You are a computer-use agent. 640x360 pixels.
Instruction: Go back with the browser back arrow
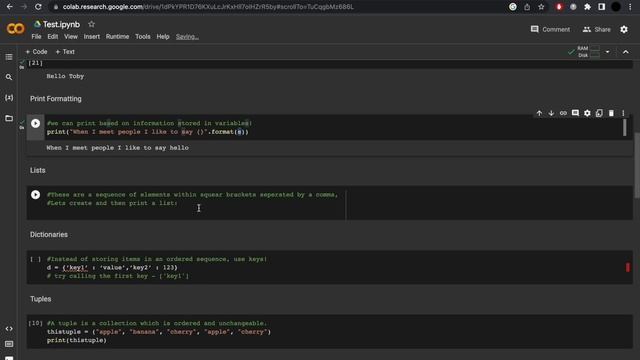[x=9, y=7]
